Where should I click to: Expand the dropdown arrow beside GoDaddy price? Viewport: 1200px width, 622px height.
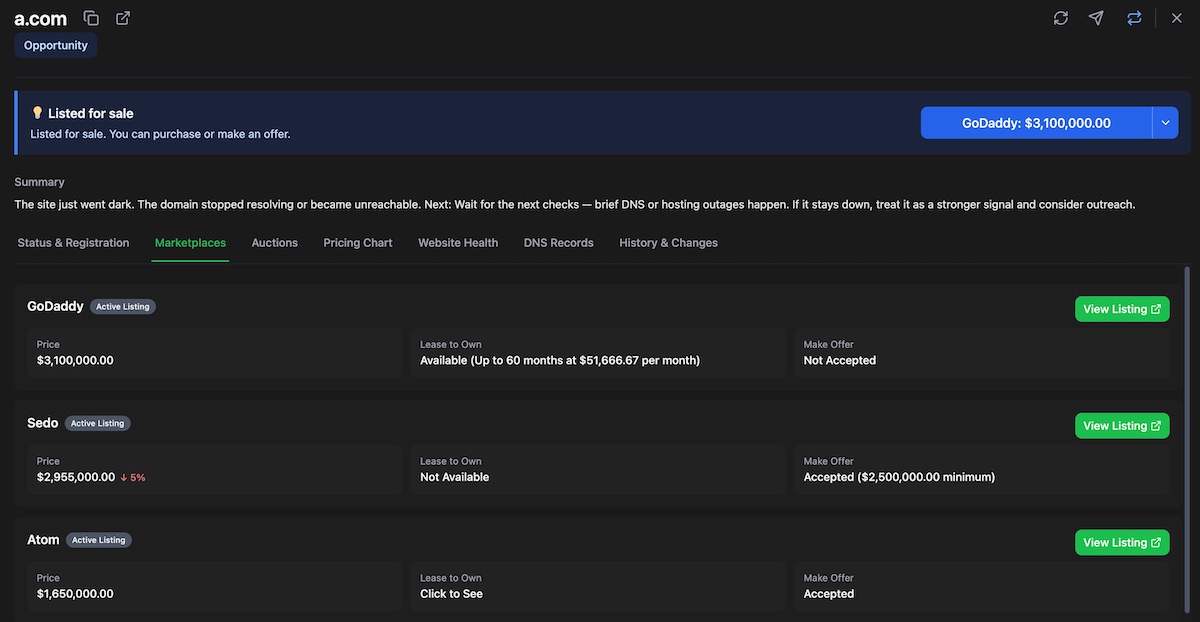click(1166, 123)
